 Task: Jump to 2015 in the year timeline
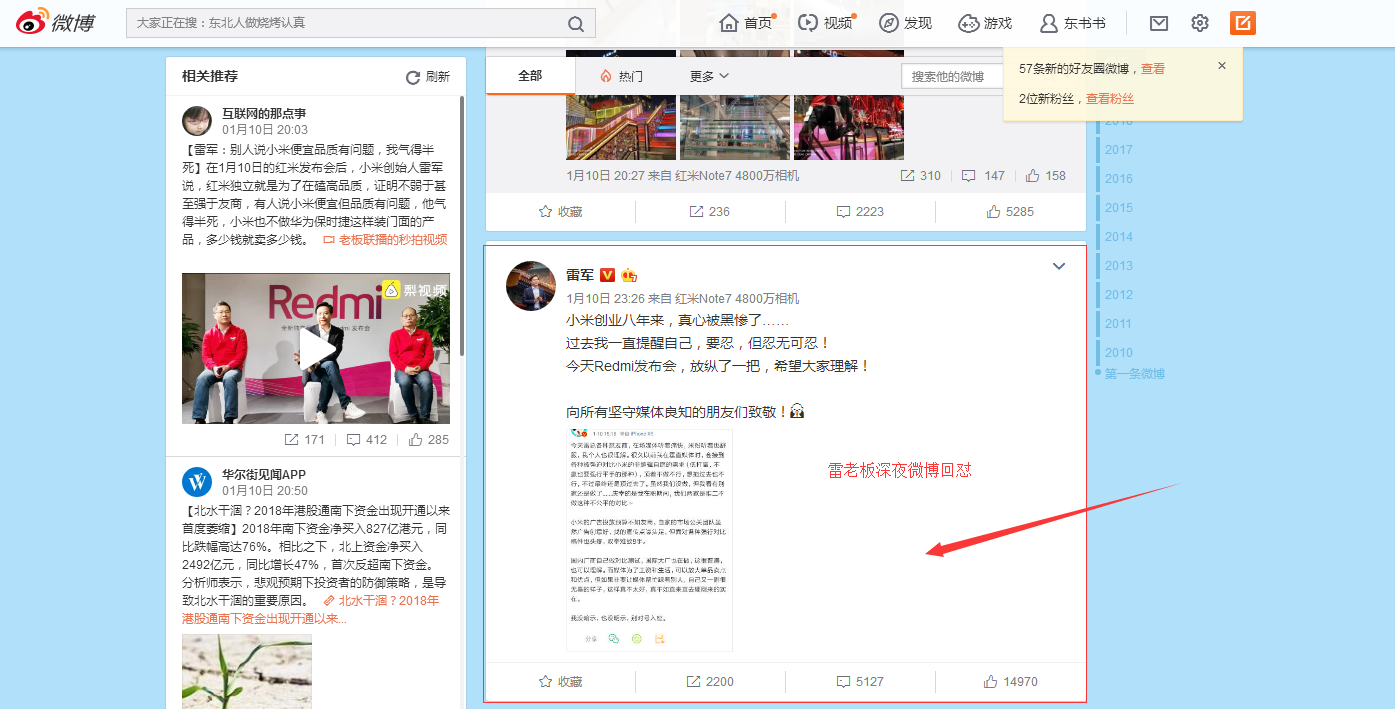[x=1119, y=208]
